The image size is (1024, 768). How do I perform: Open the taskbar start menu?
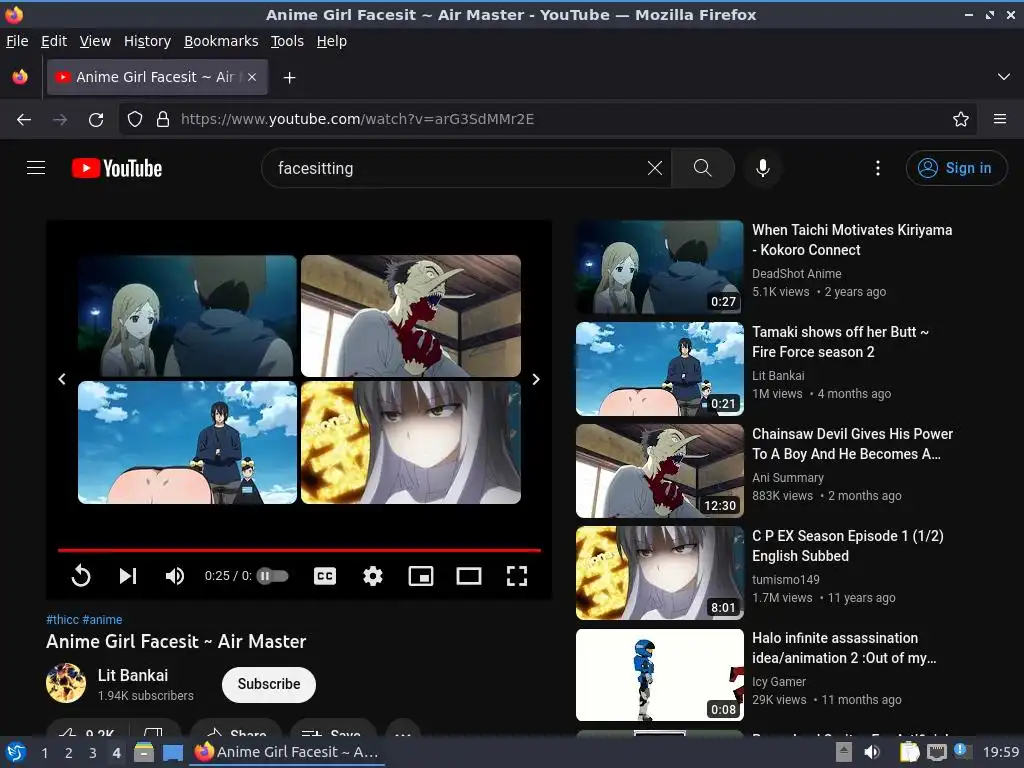pyautogui.click(x=16, y=753)
